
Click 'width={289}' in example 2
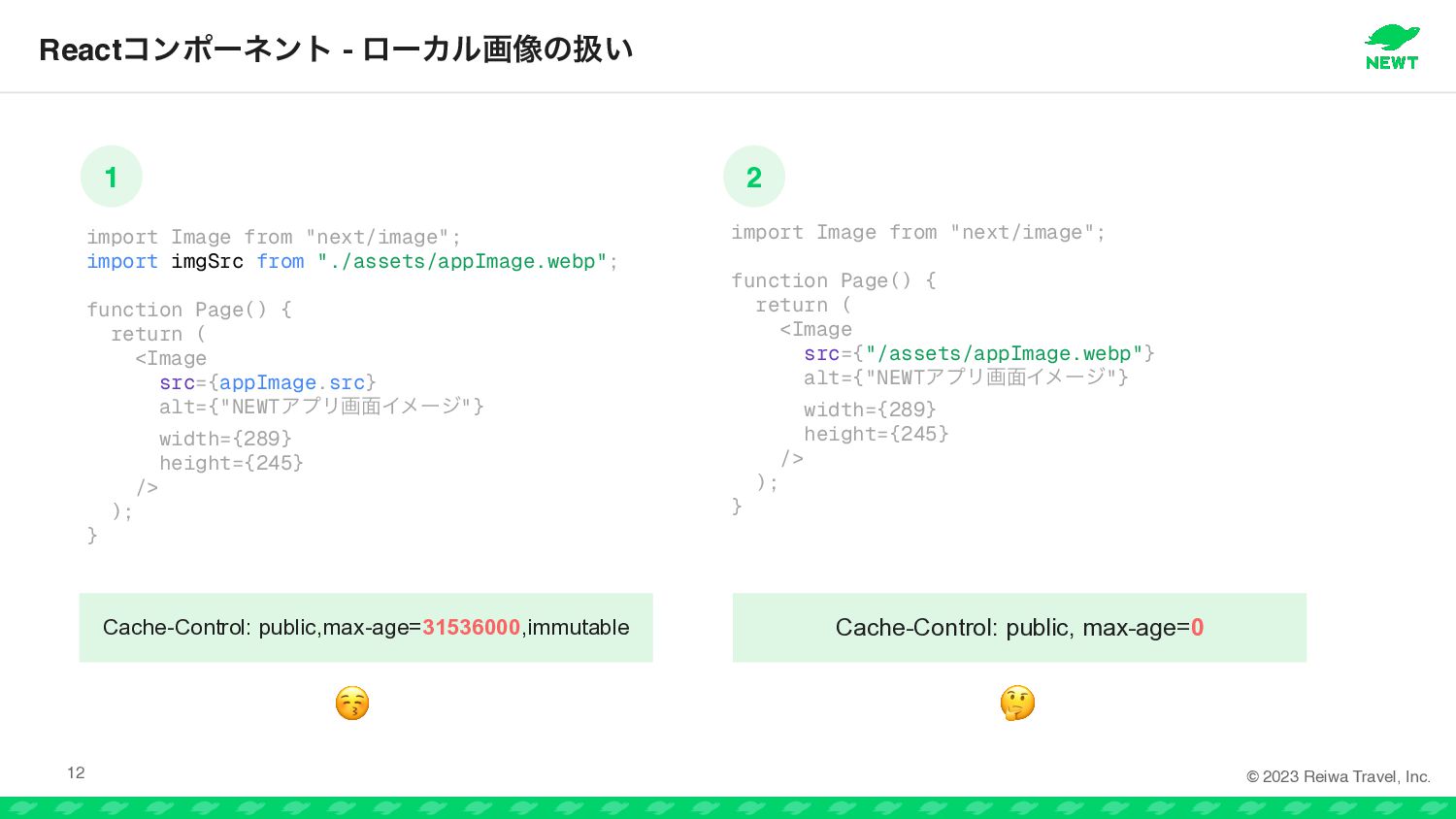coord(870,409)
